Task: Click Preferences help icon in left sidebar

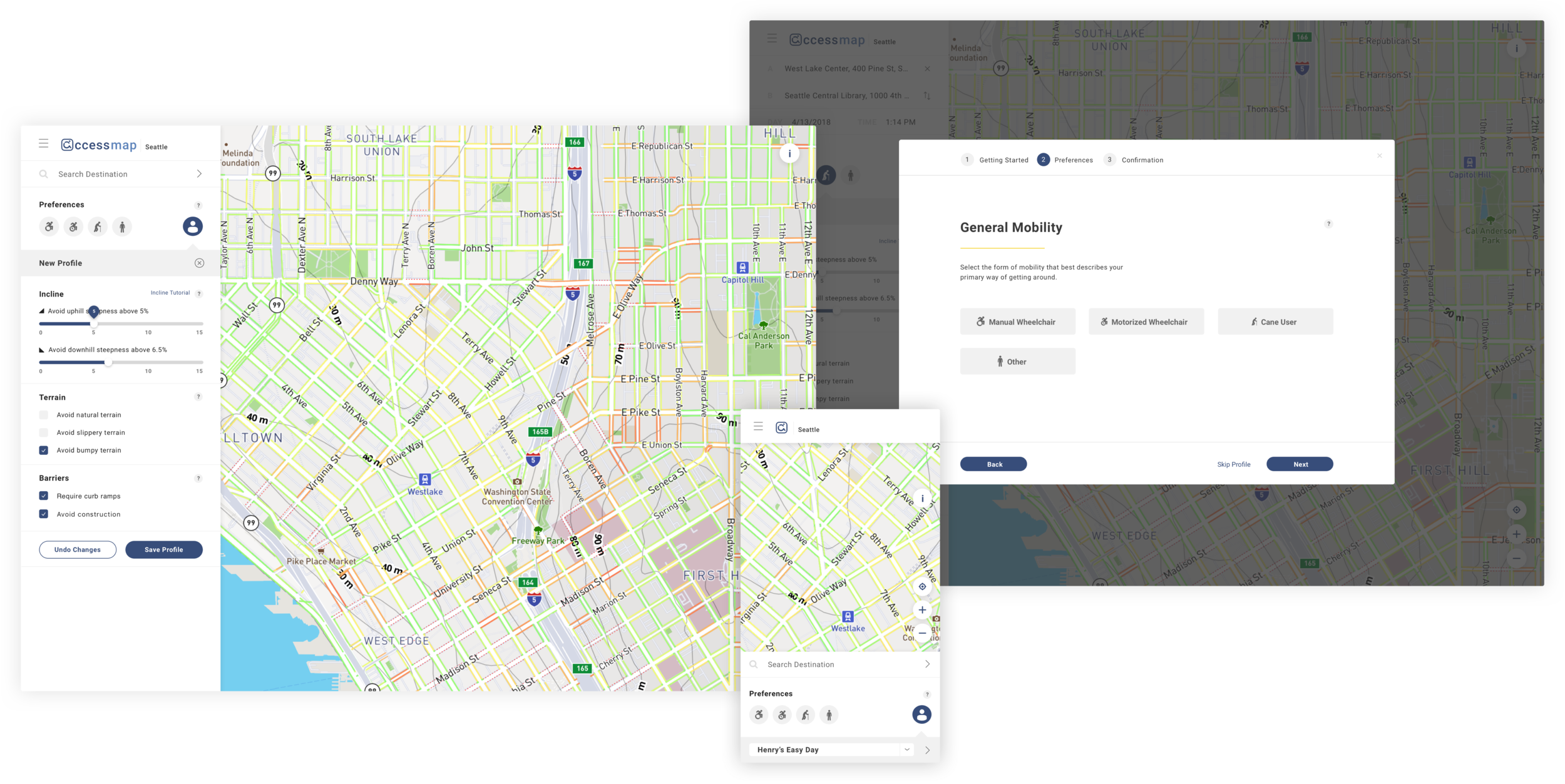Action: 198,205
